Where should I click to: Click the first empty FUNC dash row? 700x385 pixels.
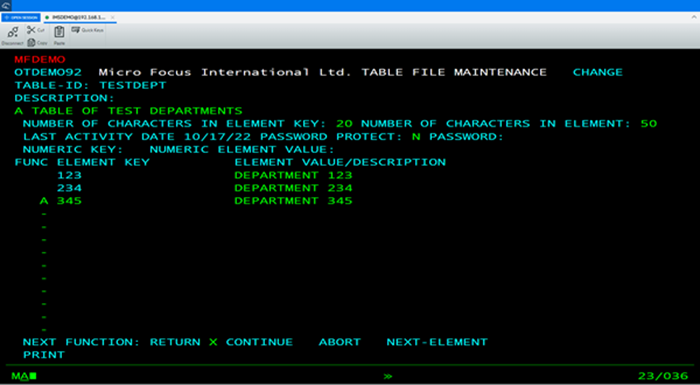[x=44, y=214]
